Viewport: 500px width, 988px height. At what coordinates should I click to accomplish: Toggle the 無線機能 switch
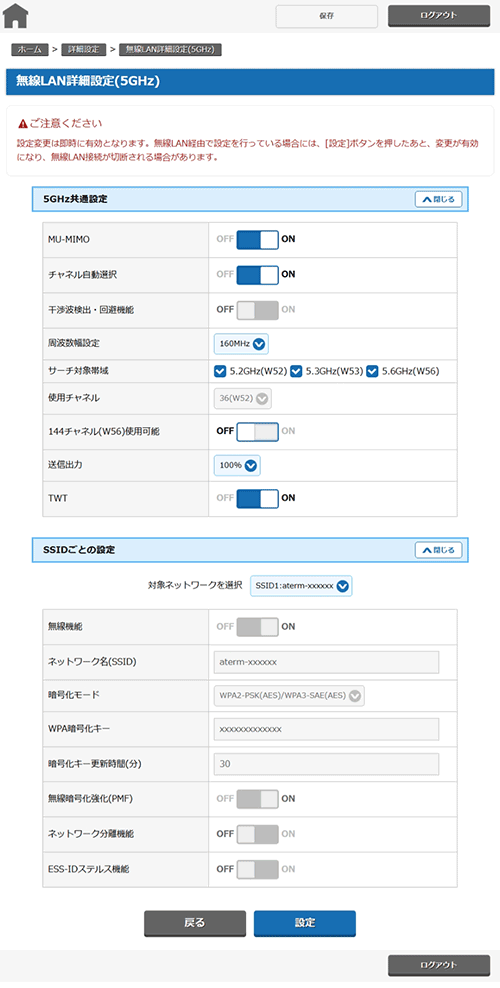258,627
